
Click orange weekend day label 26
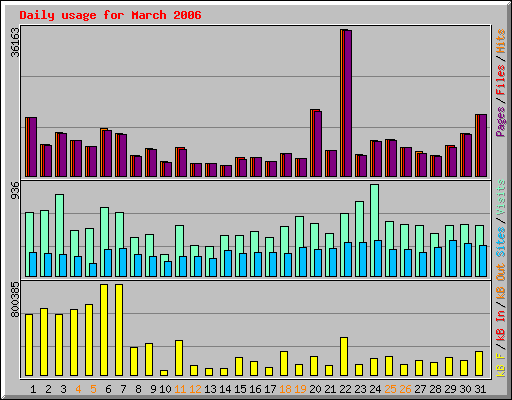tap(405, 389)
